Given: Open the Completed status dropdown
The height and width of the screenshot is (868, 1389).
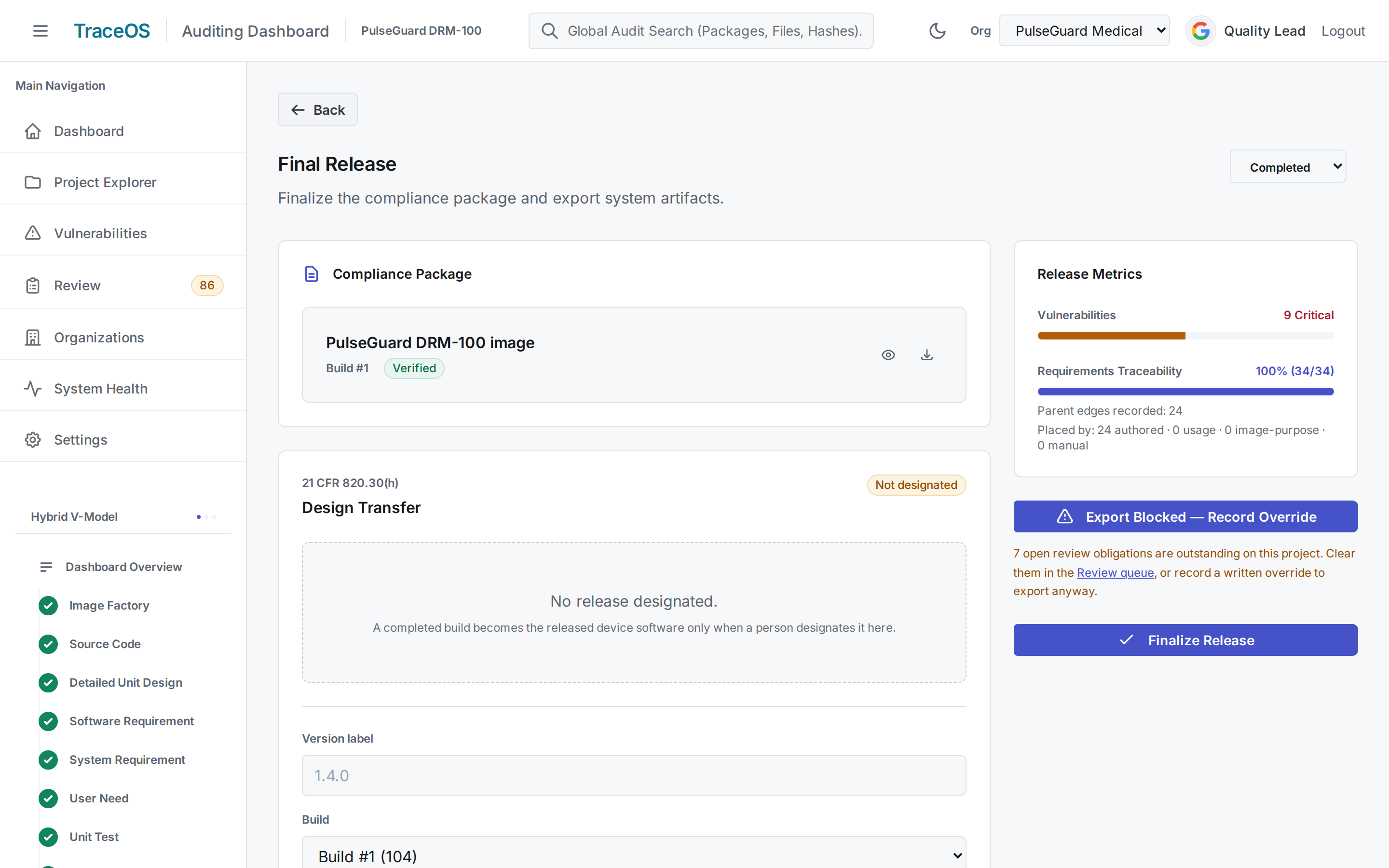Looking at the screenshot, I should click(x=1287, y=167).
